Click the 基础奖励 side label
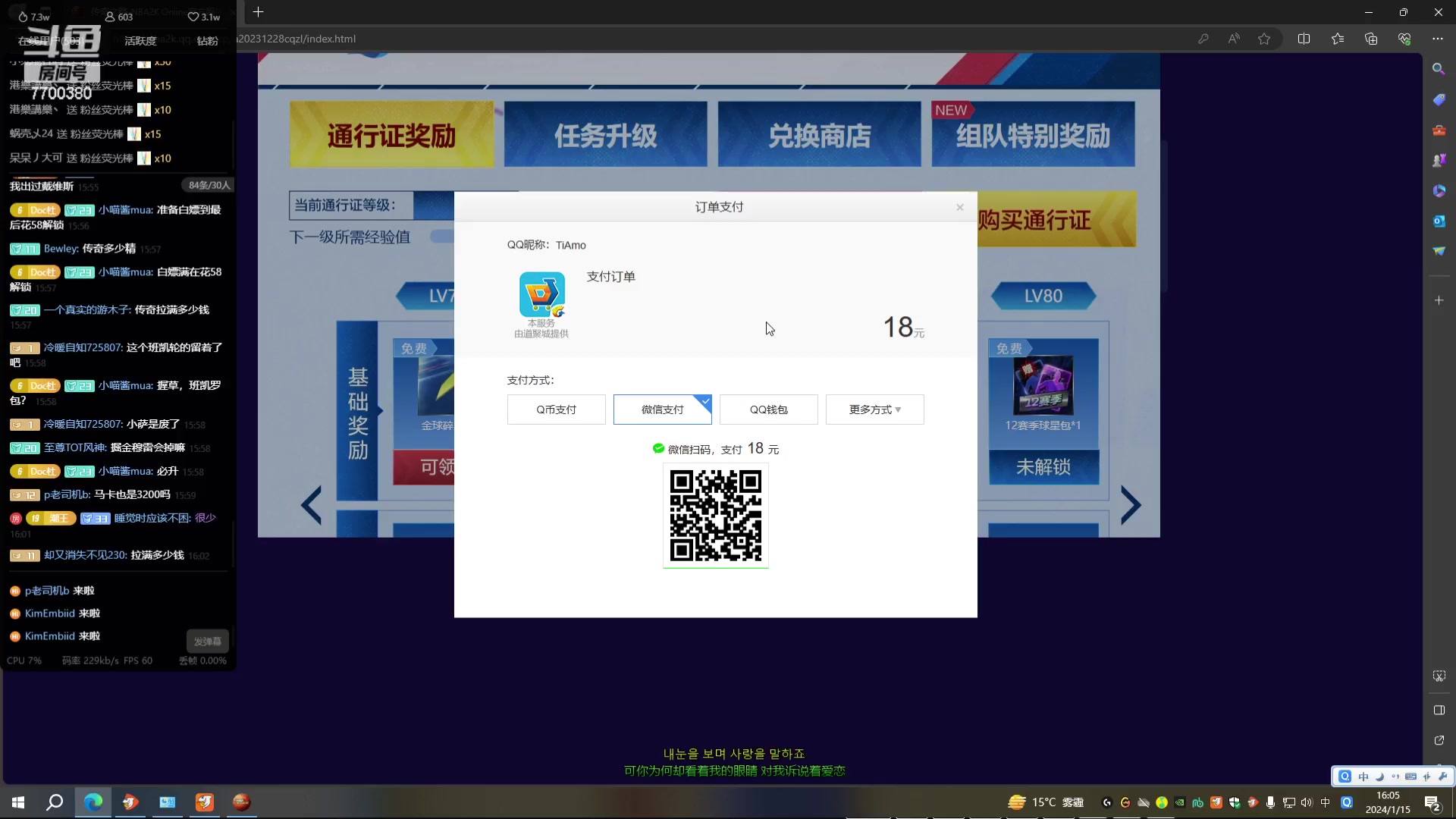 click(x=357, y=413)
